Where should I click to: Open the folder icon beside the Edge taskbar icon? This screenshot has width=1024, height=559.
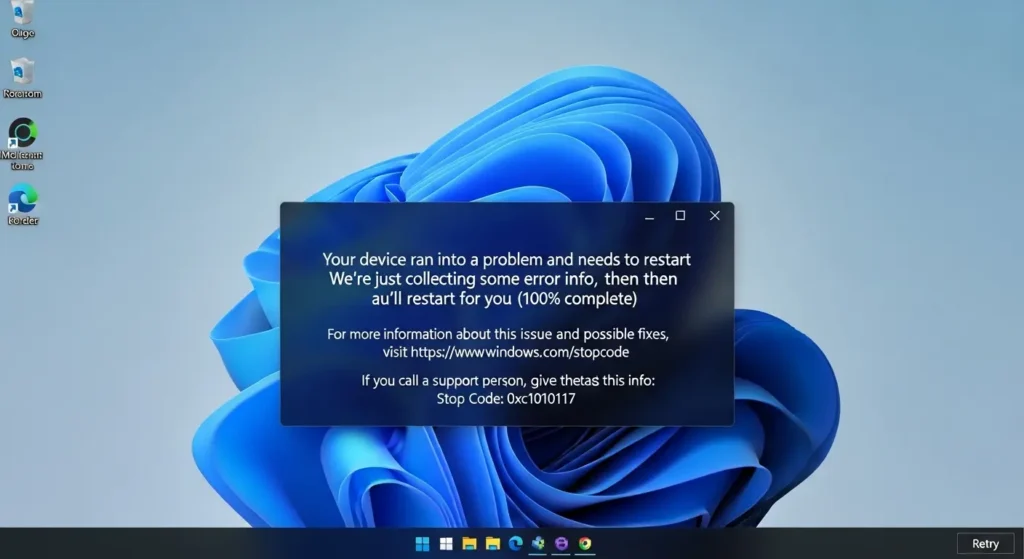pos(492,543)
